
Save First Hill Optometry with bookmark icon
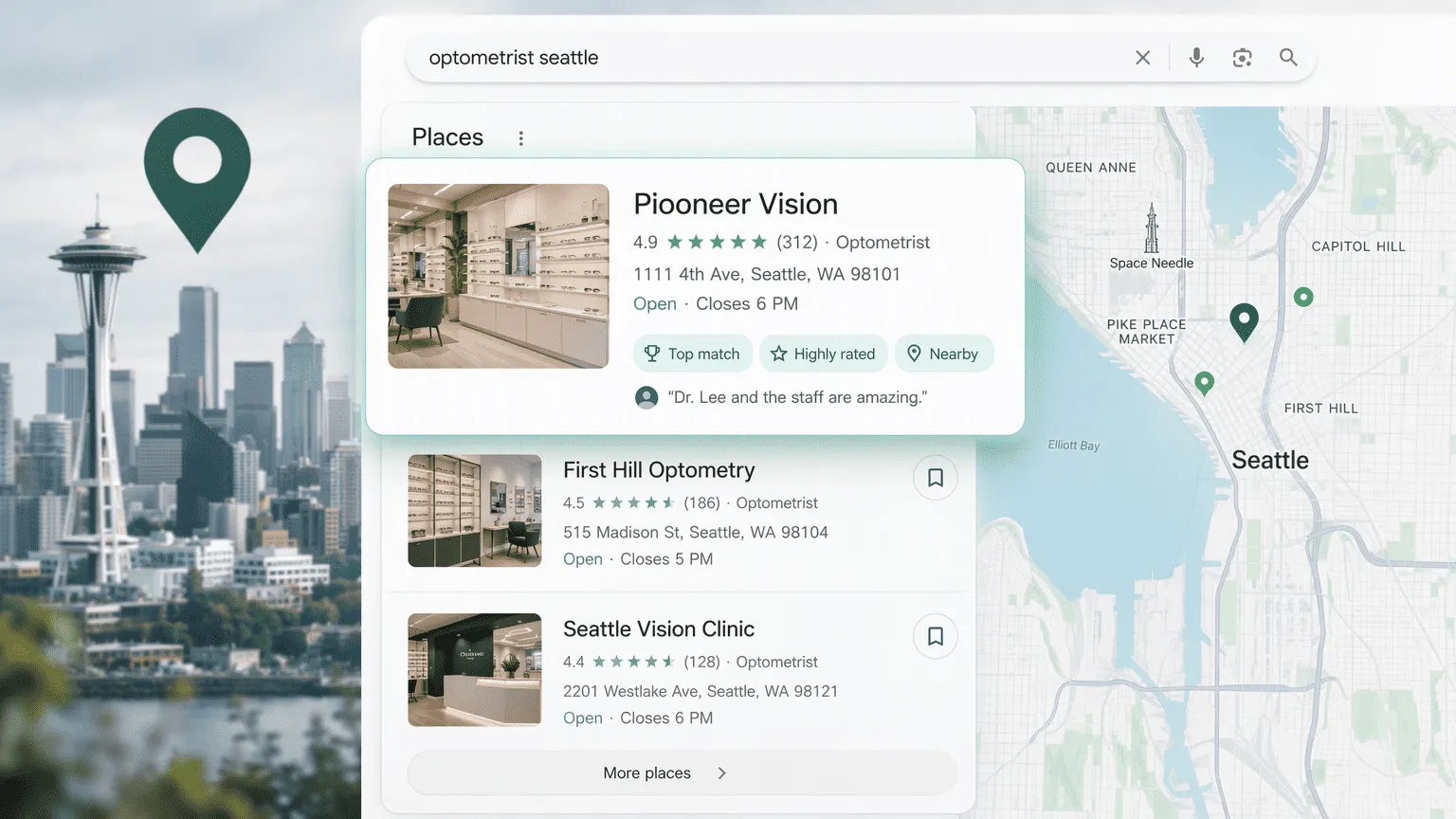(935, 477)
